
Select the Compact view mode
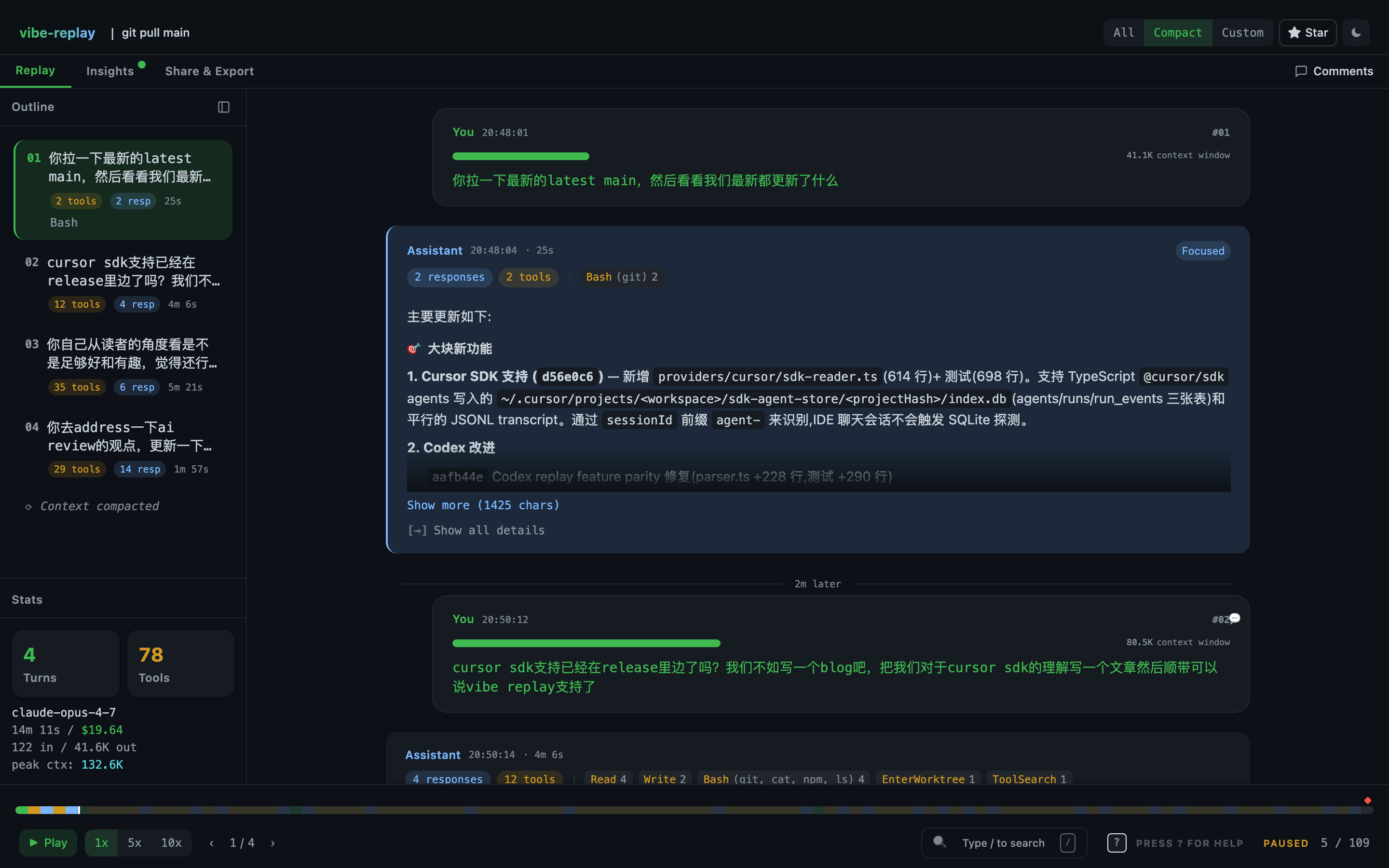(x=1177, y=33)
